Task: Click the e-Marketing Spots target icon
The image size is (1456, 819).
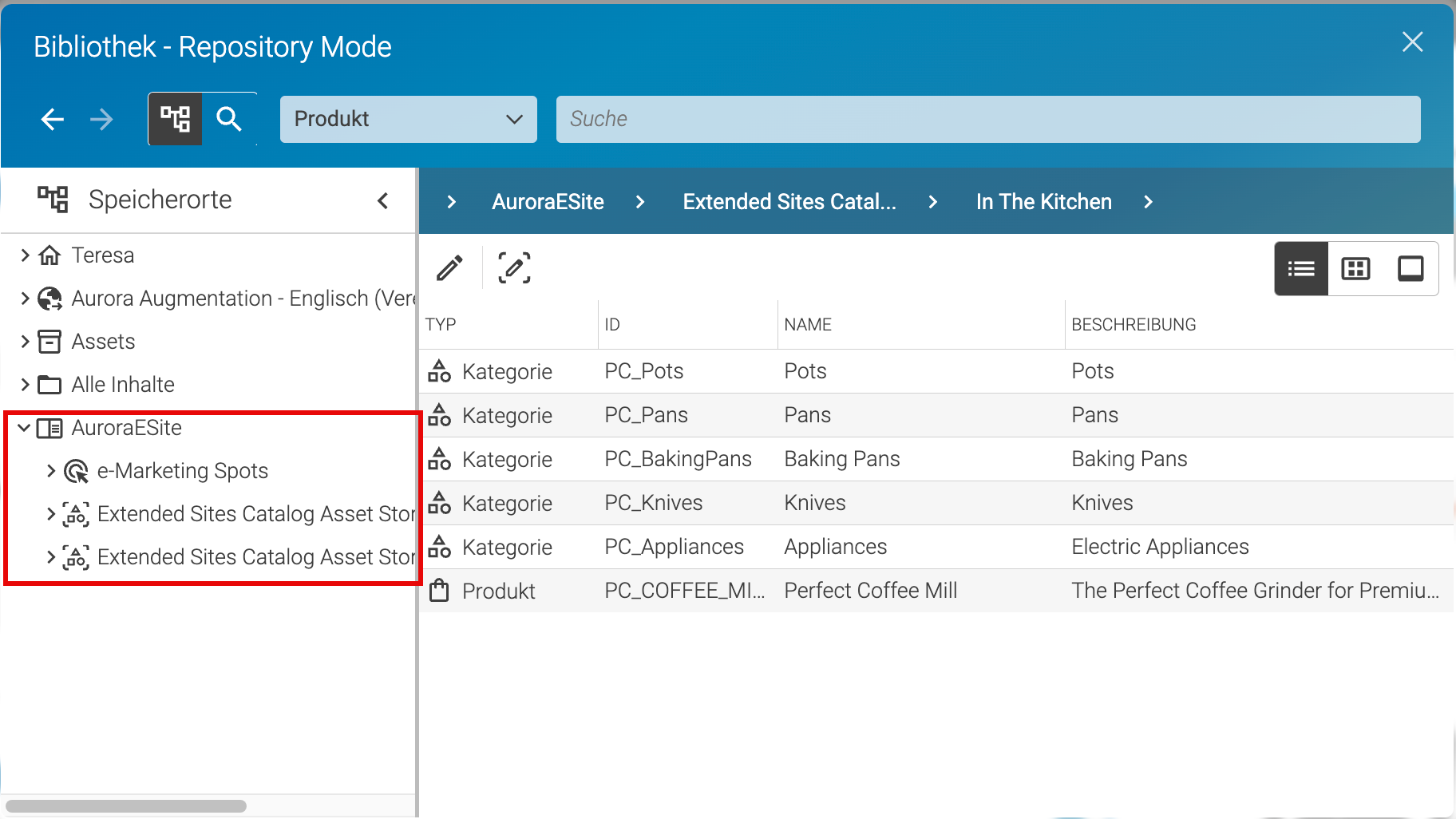Action: click(x=76, y=471)
